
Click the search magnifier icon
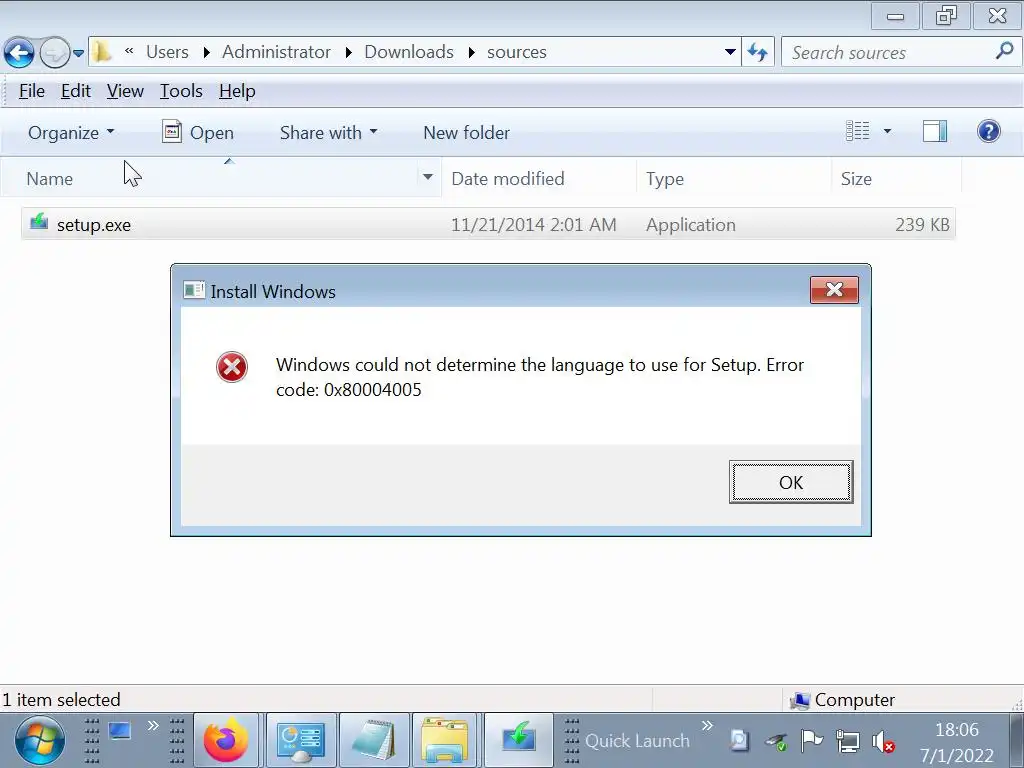(x=1004, y=51)
